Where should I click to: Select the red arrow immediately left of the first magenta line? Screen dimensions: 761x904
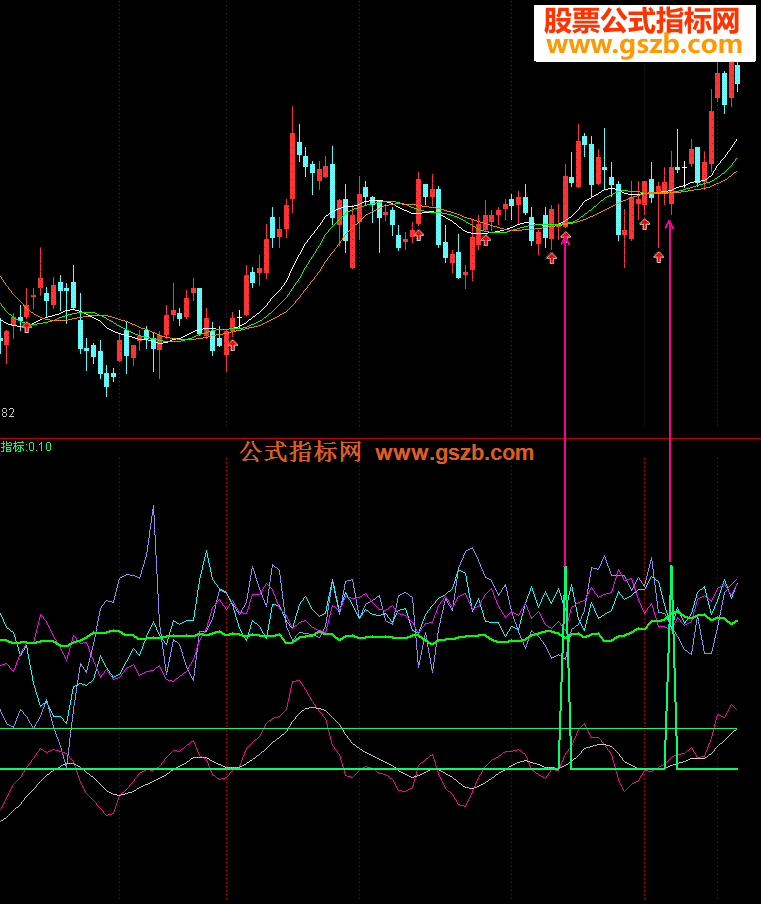[552, 258]
